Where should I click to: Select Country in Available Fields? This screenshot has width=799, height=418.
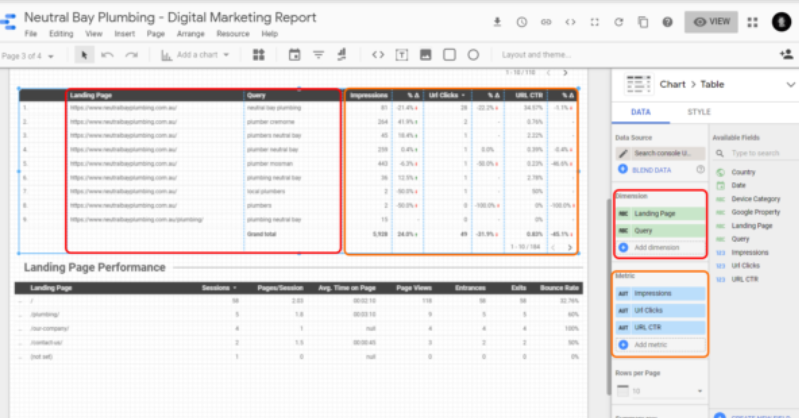click(x=743, y=172)
